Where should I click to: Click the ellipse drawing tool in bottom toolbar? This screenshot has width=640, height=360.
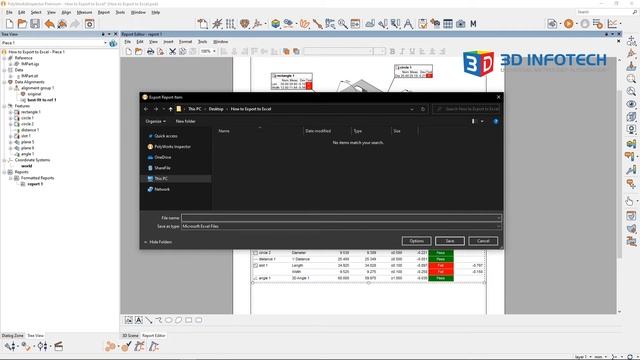pos(169,320)
